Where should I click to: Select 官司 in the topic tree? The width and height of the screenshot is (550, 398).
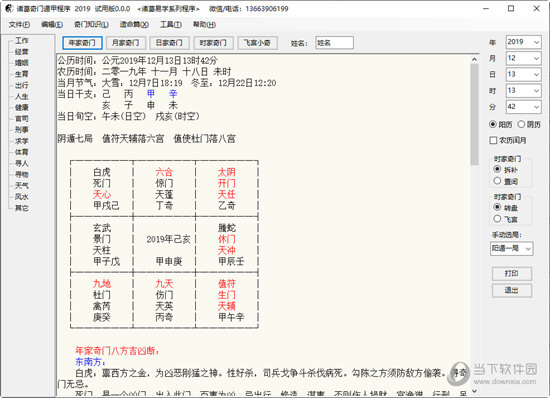[x=21, y=119]
